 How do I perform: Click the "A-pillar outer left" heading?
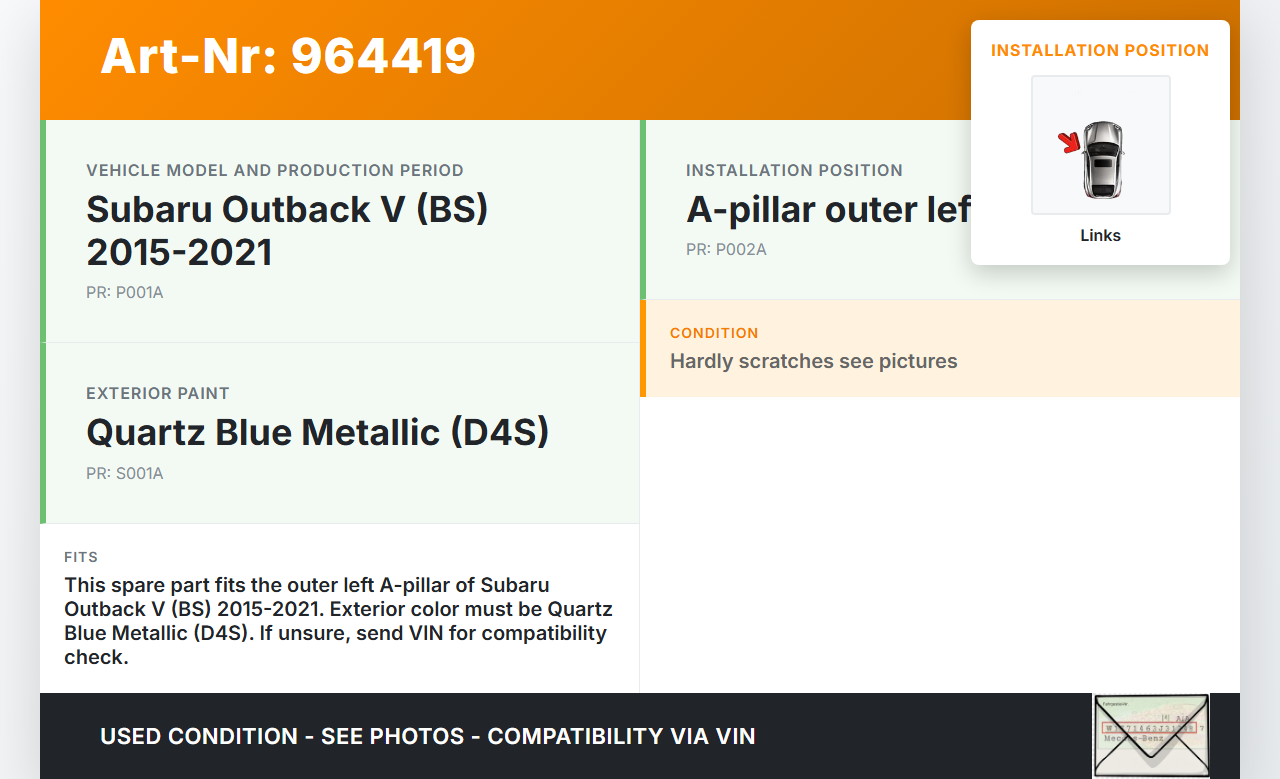coord(828,209)
